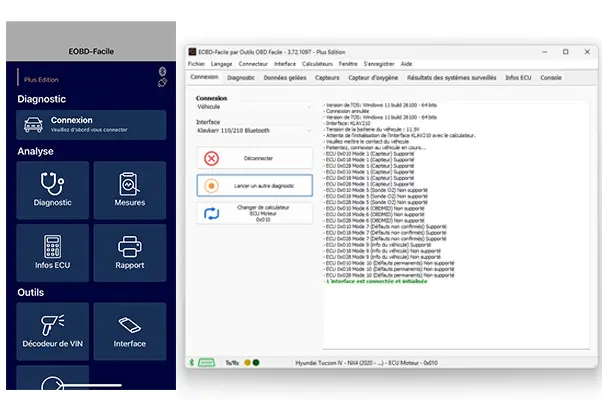
Task: Maximize the EOBD-Facile desktop window
Action: click(566, 52)
